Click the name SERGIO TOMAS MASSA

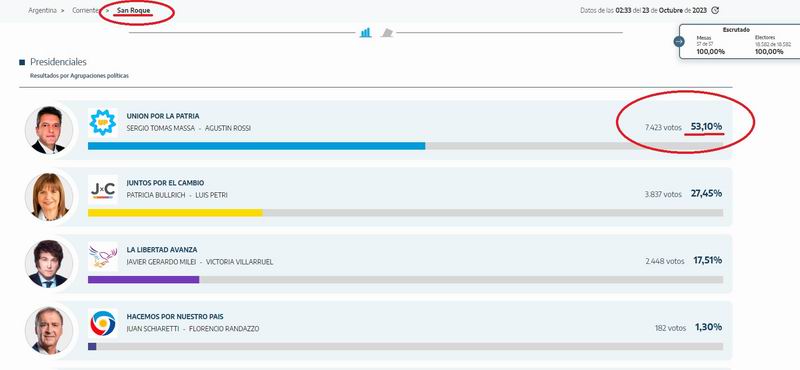point(161,128)
